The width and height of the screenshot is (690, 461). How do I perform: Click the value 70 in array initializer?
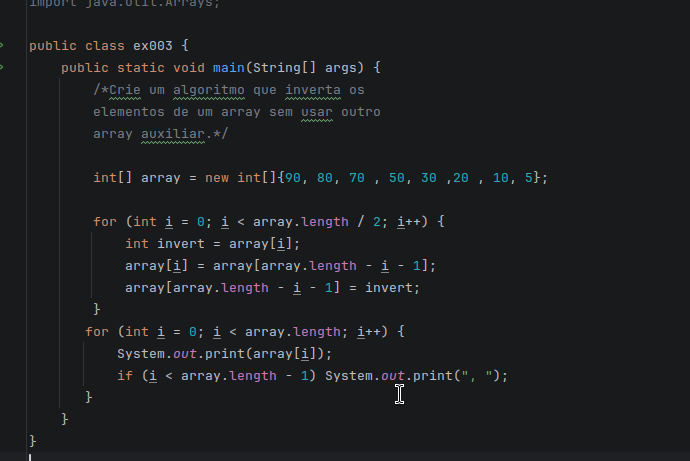tap(357, 178)
